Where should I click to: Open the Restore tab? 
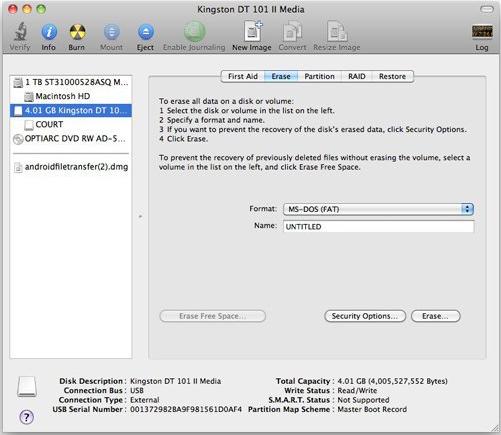pyautogui.click(x=392, y=76)
